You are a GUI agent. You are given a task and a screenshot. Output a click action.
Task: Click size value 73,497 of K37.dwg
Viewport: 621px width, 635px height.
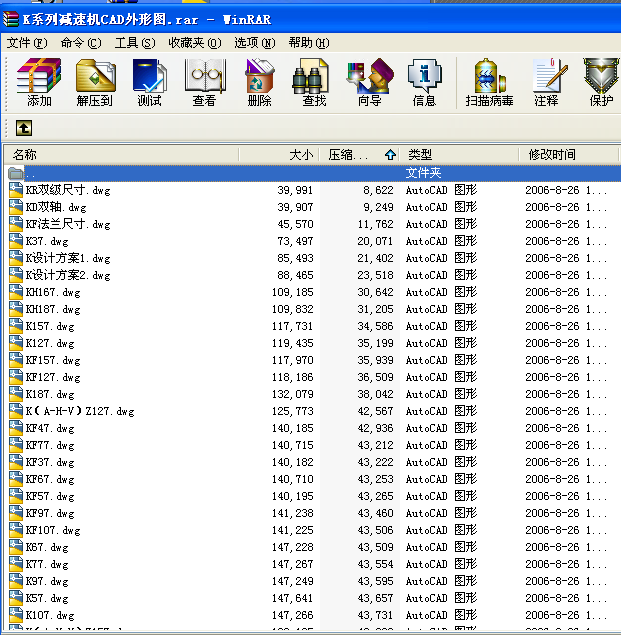[x=295, y=241]
